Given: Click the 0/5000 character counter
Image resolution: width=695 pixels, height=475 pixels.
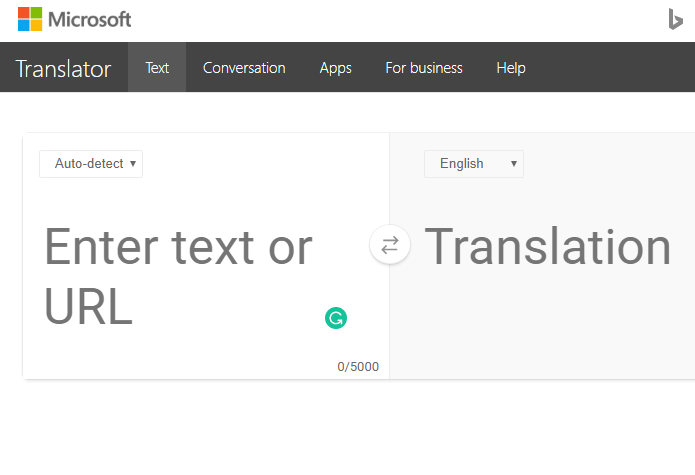Looking at the screenshot, I should 358,367.
